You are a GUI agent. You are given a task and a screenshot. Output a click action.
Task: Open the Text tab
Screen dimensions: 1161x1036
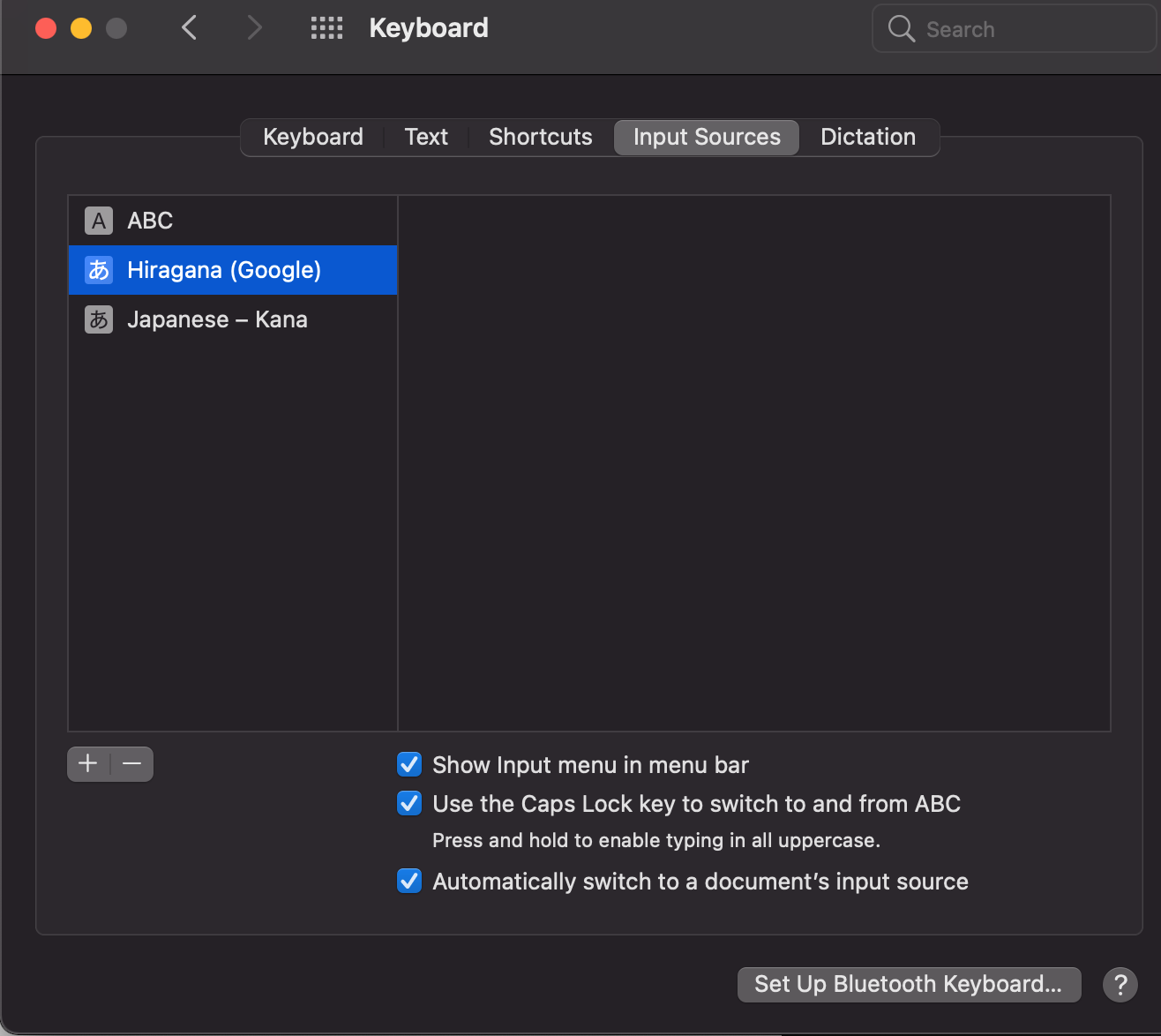click(426, 138)
